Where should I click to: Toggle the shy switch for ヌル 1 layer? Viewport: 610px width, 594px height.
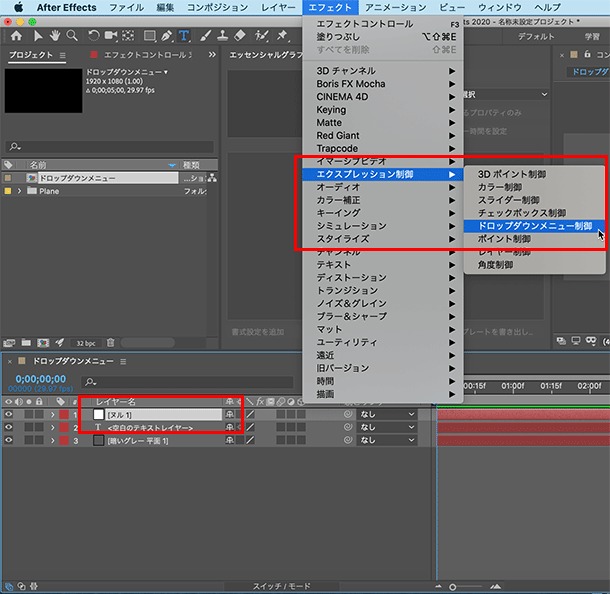pyautogui.click(x=230, y=414)
